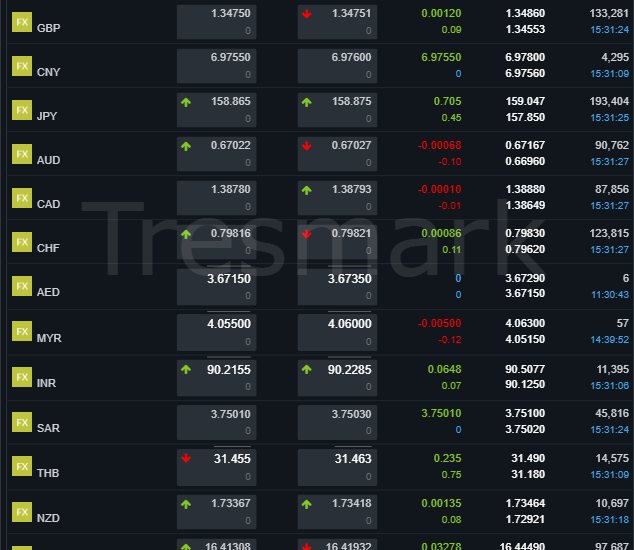
Task: Click the THB bid price 31.455
Action: (230, 458)
